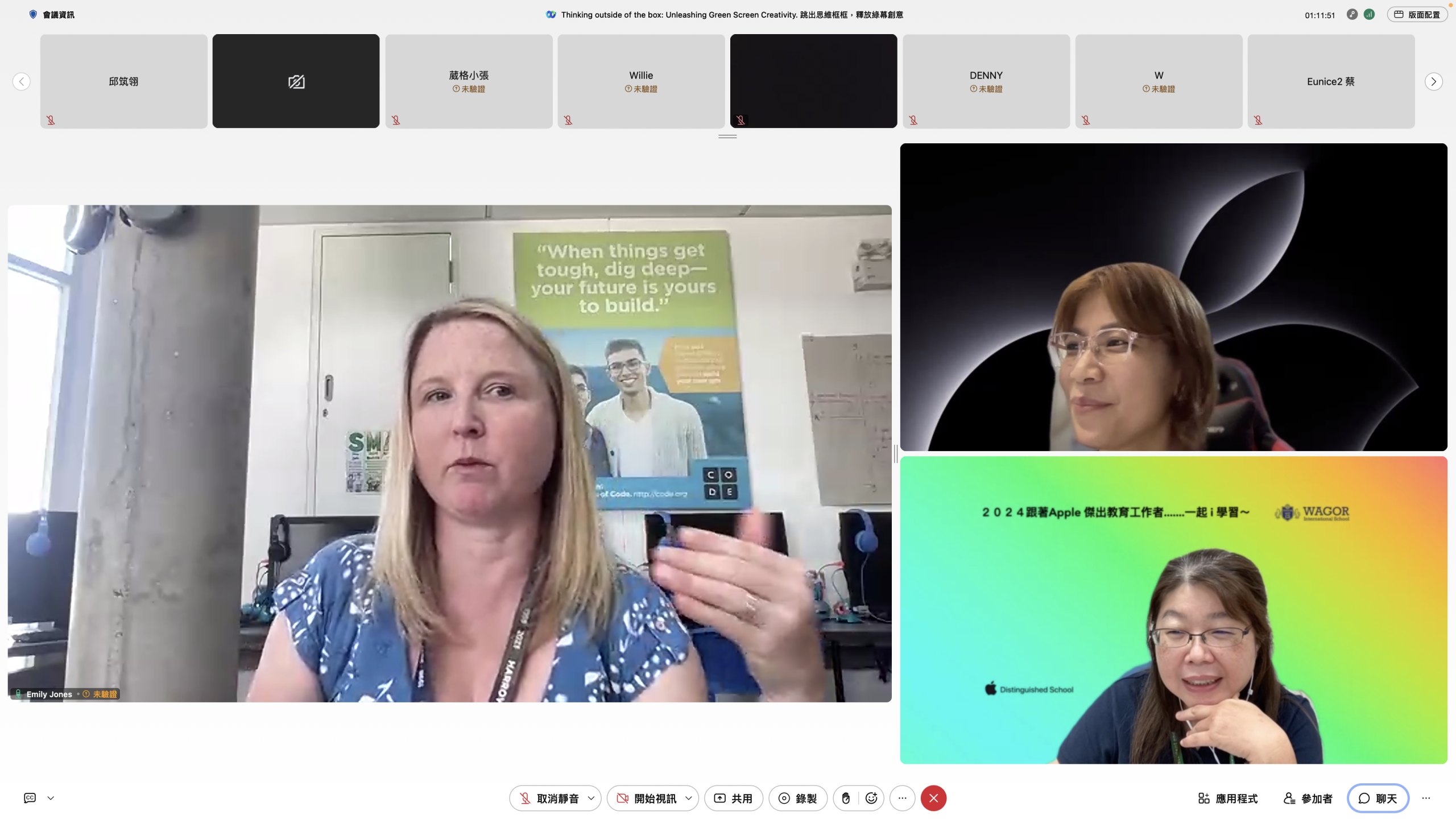The width and height of the screenshot is (1456, 819).
Task: Open the 聊天 chat panel
Action: coord(1378,798)
